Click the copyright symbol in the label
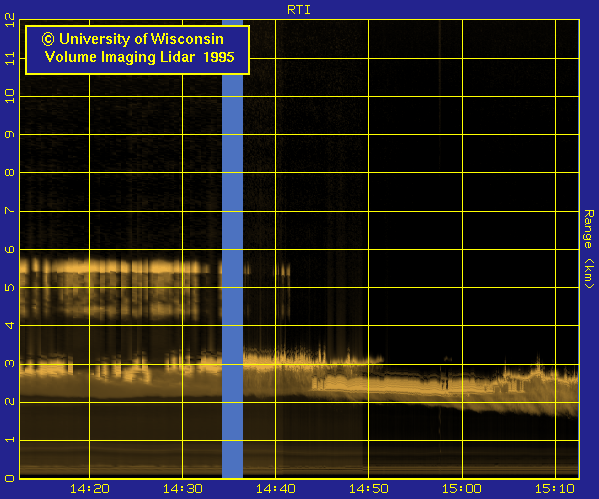This screenshot has width=599, height=499. (x=48, y=39)
